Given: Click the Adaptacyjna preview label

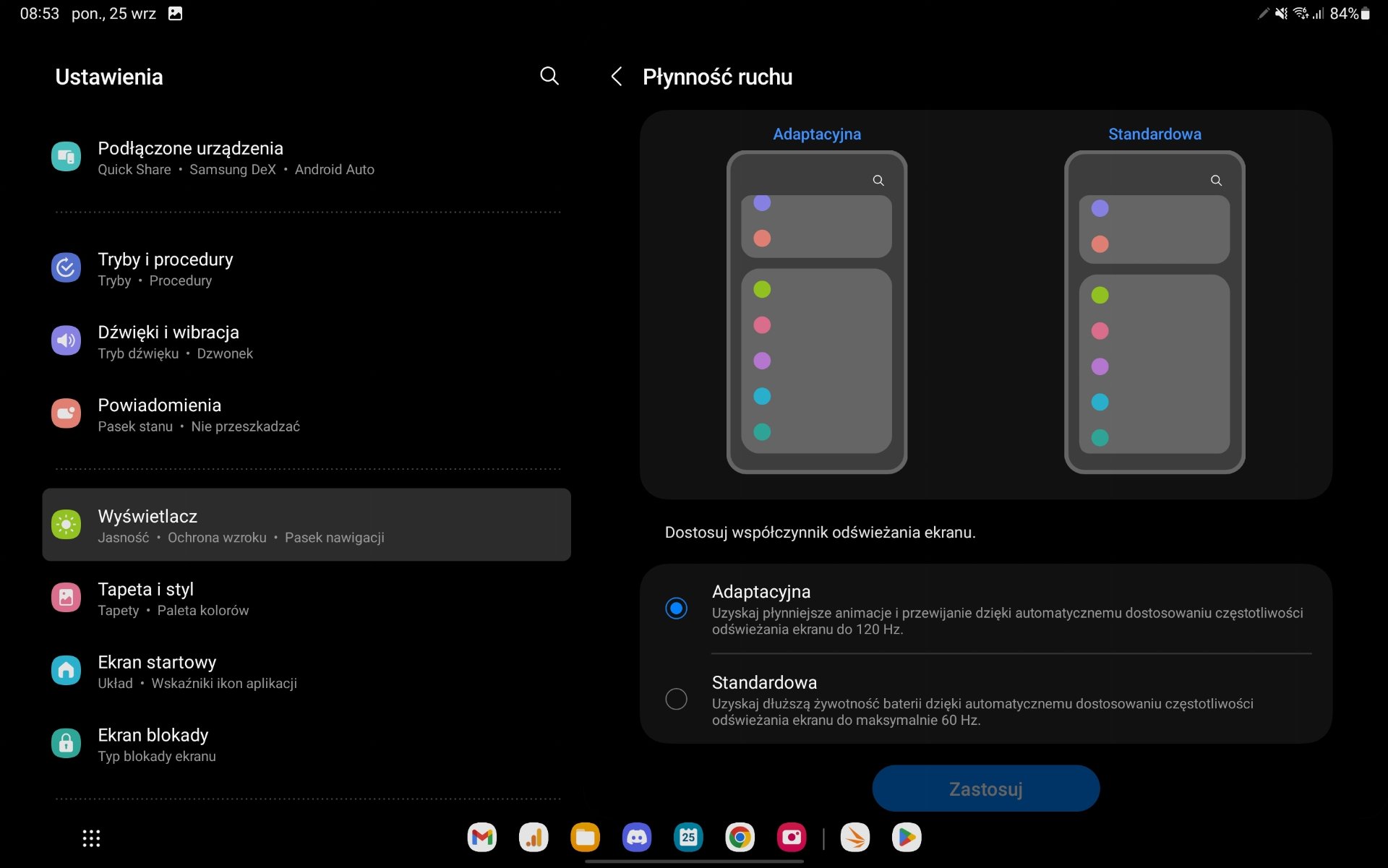Looking at the screenshot, I should pyautogui.click(x=817, y=134).
